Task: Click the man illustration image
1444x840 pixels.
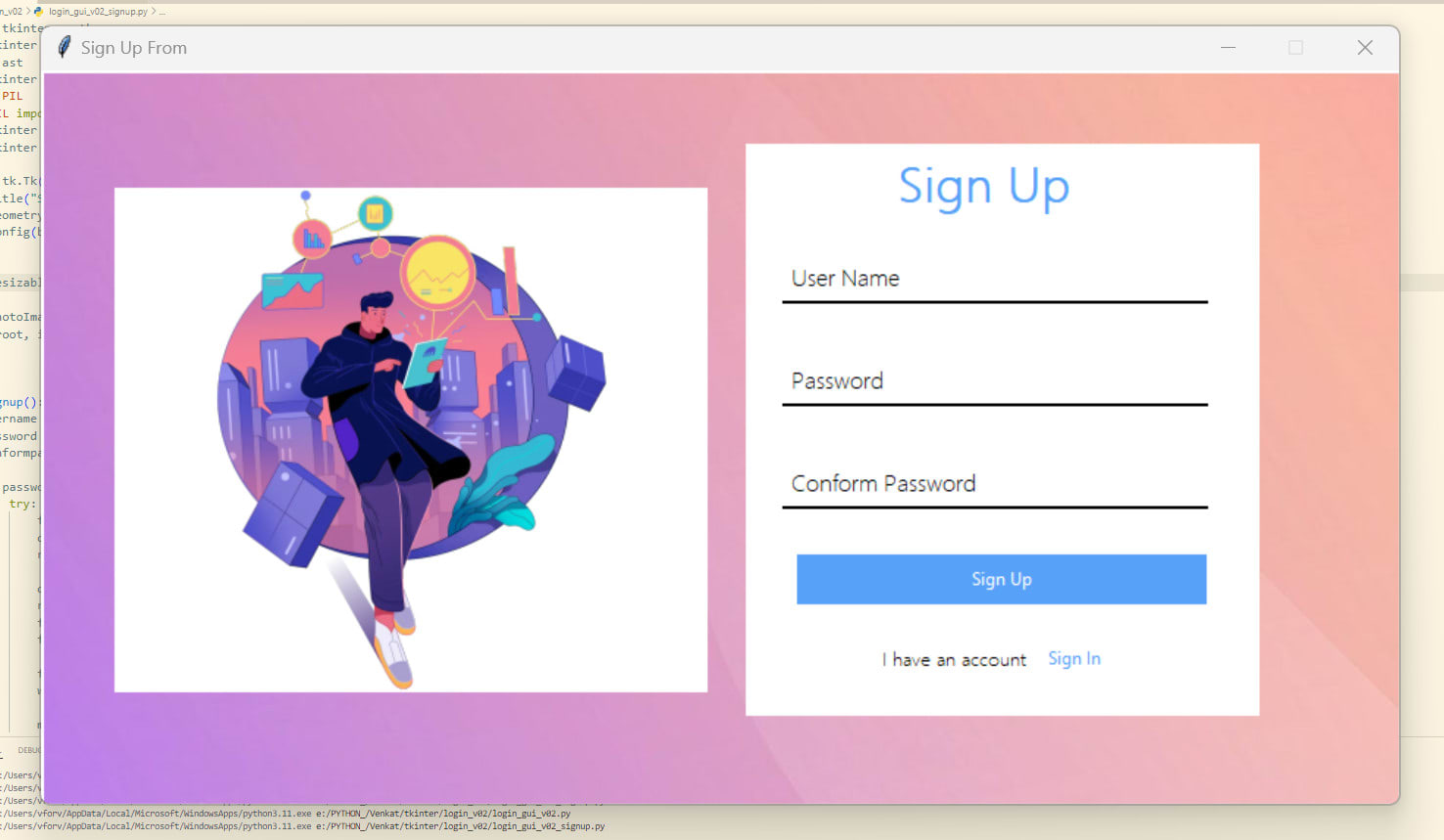Action: click(x=411, y=440)
